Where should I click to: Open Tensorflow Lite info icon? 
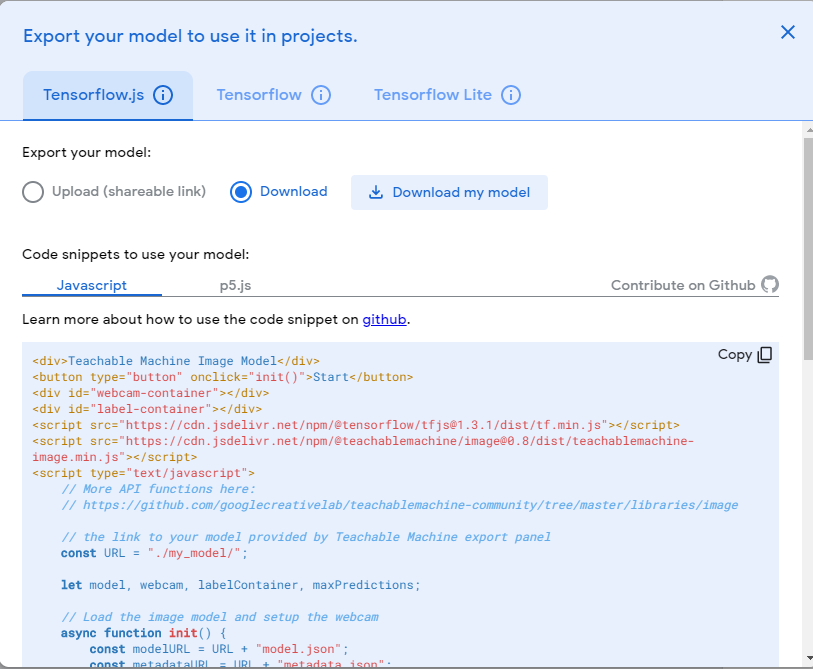(511, 95)
